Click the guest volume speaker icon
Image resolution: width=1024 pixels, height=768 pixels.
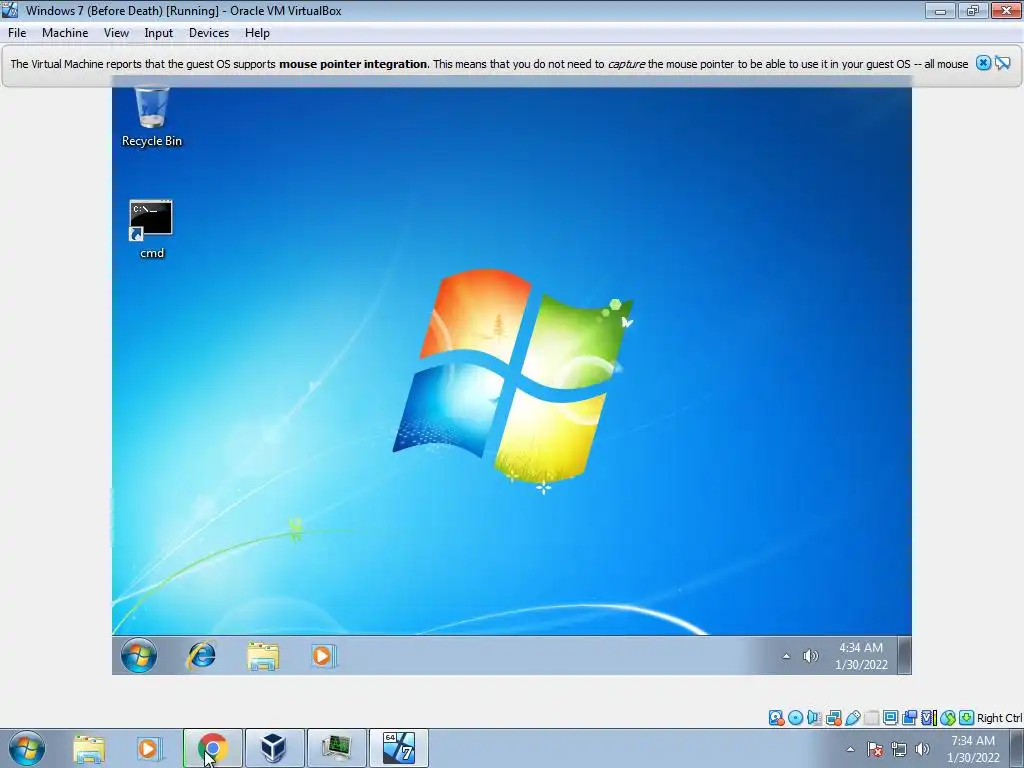(810, 656)
